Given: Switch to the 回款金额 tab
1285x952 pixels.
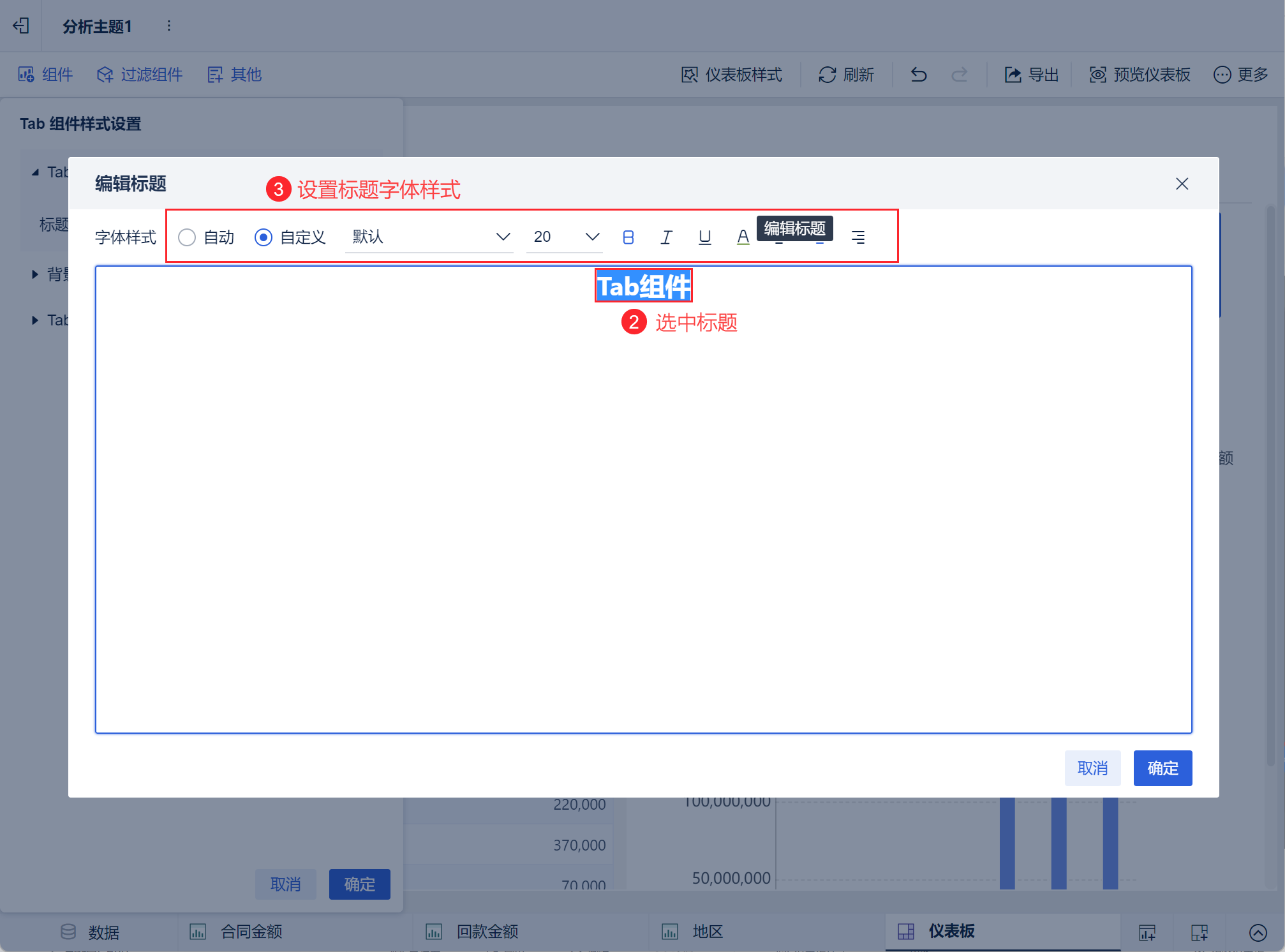Looking at the screenshot, I should [487, 932].
